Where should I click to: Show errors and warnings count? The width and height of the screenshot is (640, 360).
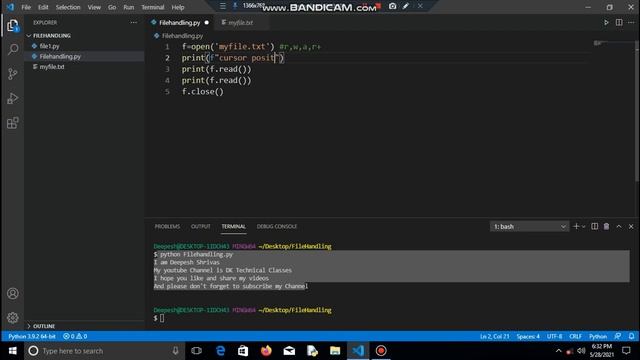tap(75, 336)
